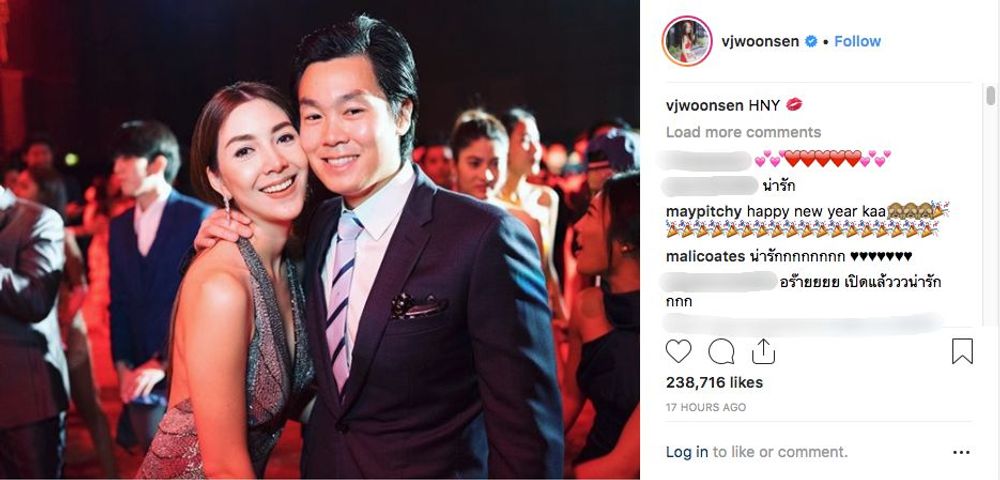
Task: Open maypitchy commenter profile
Action: [x=704, y=211]
